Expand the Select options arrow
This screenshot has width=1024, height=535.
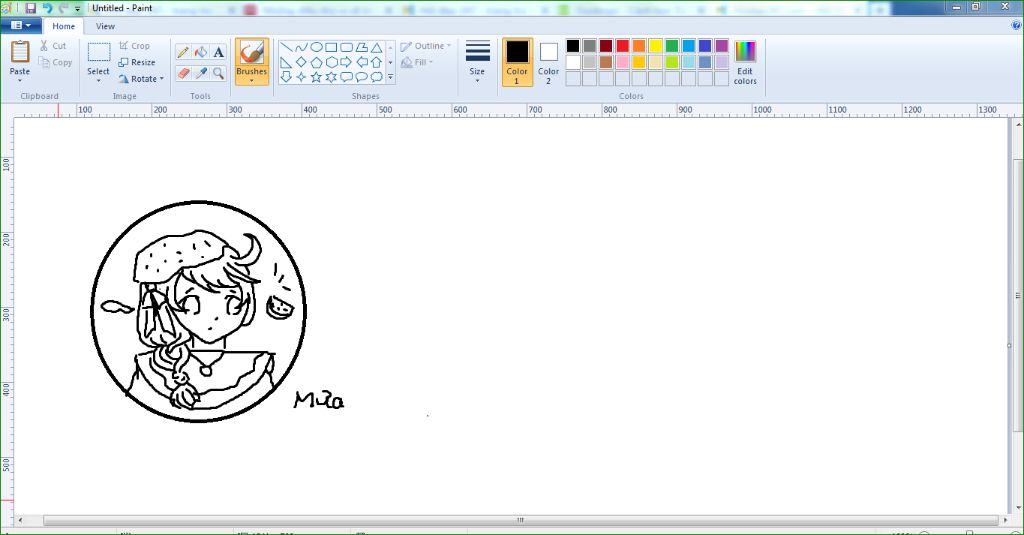[99, 80]
